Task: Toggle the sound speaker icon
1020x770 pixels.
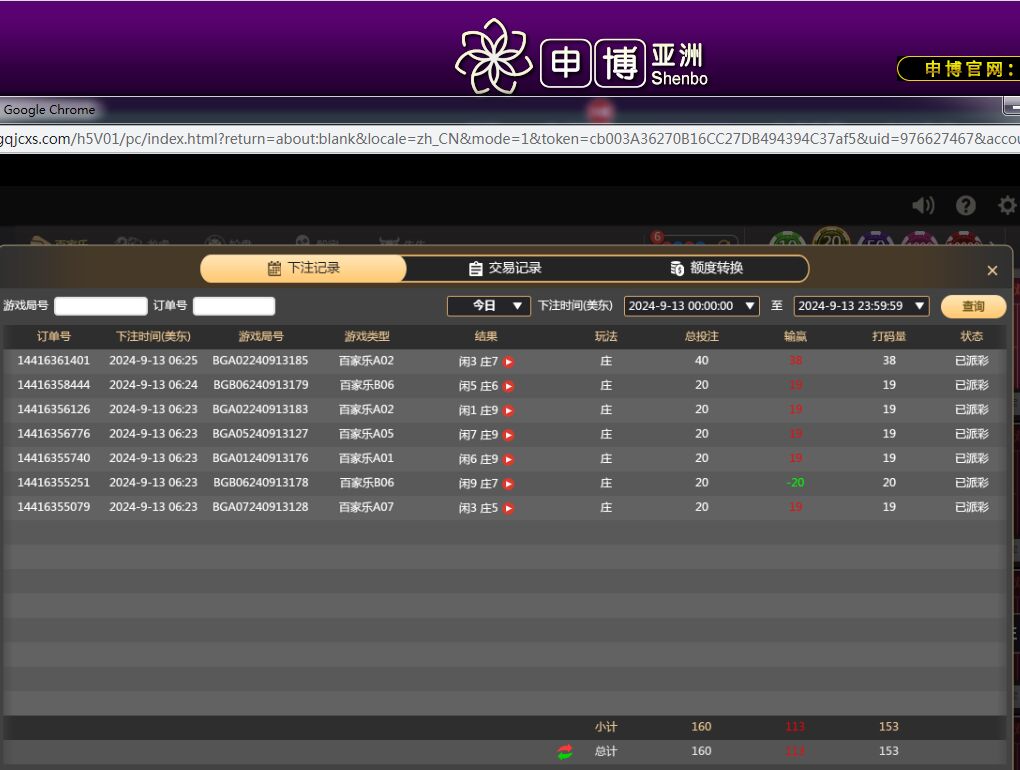Action: click(922, 205)
